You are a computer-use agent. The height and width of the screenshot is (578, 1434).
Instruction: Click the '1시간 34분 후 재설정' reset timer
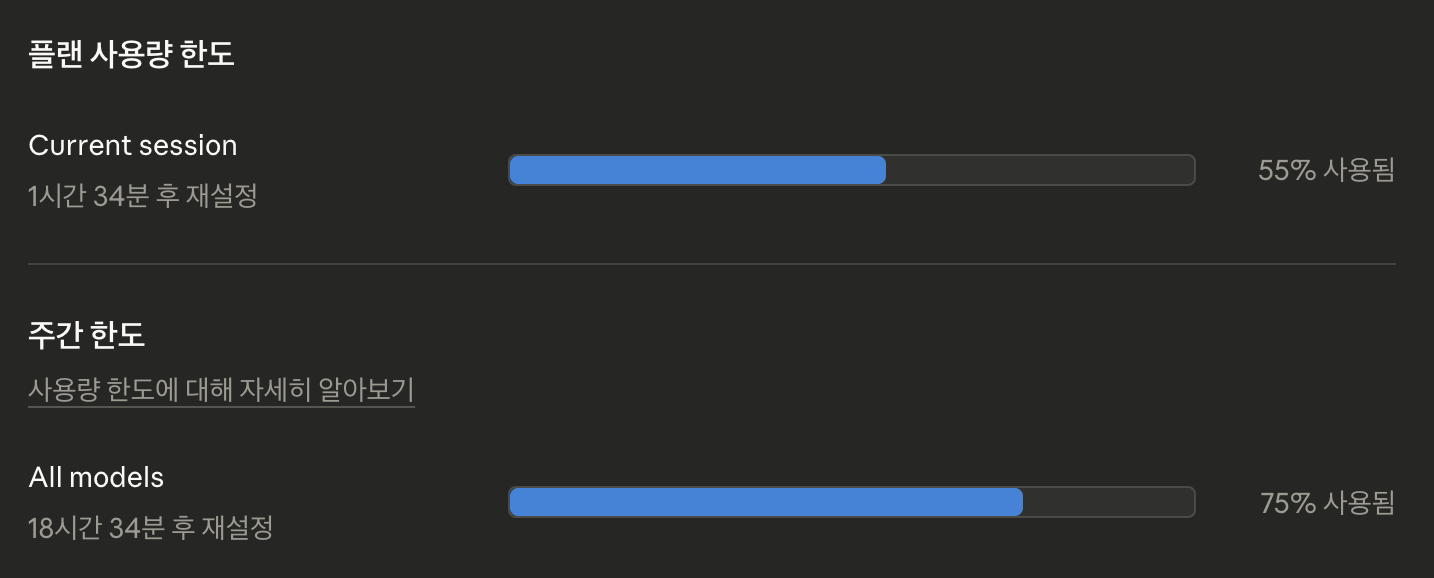[144, 198]
